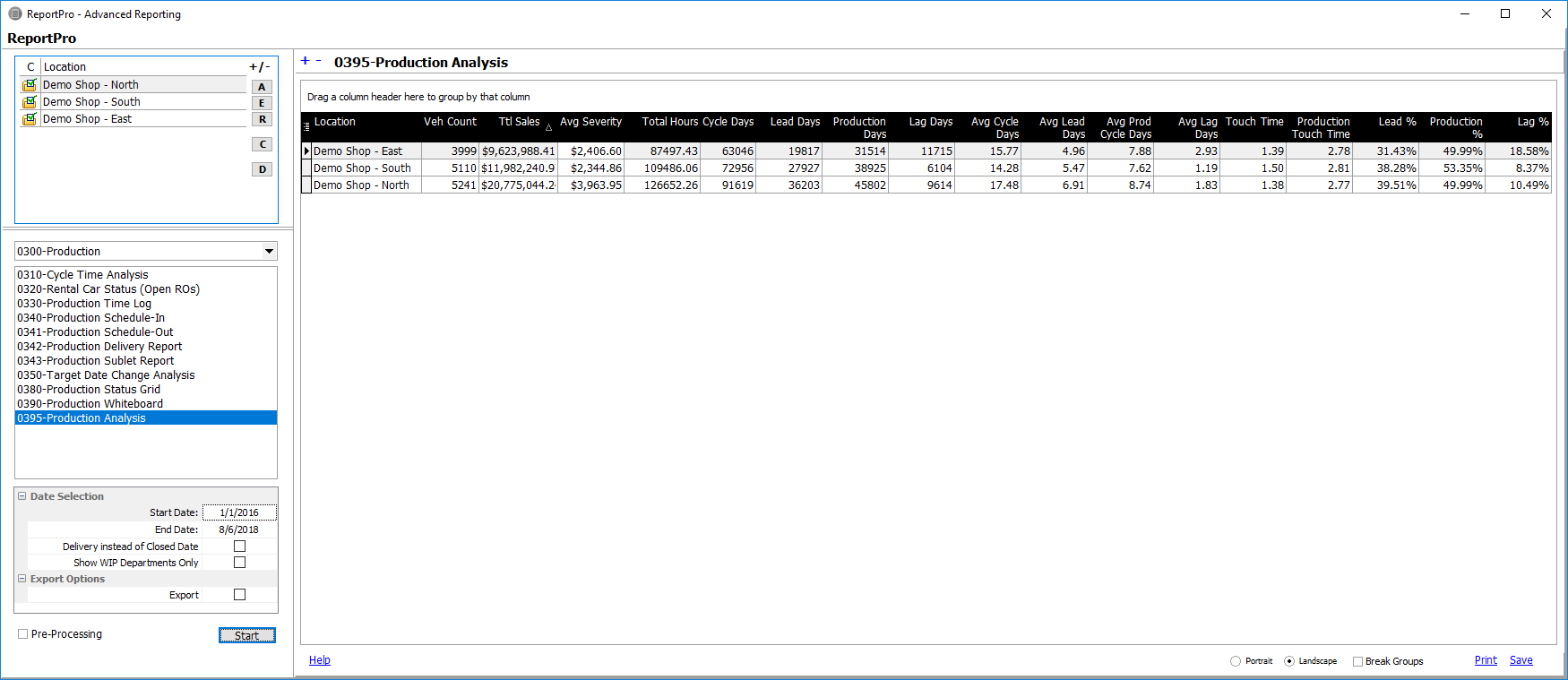Select the Demo Shop - South grid row
1568x680 pixels.
926,168
